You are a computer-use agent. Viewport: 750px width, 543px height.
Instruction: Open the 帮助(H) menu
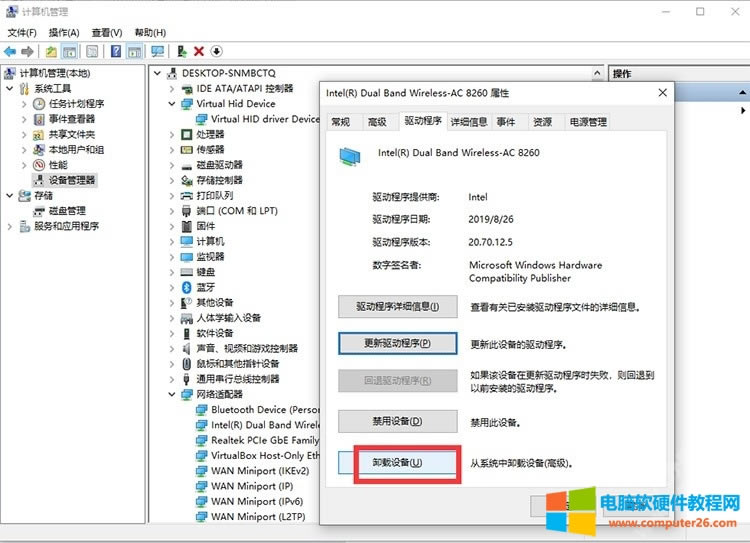(150, 33)
